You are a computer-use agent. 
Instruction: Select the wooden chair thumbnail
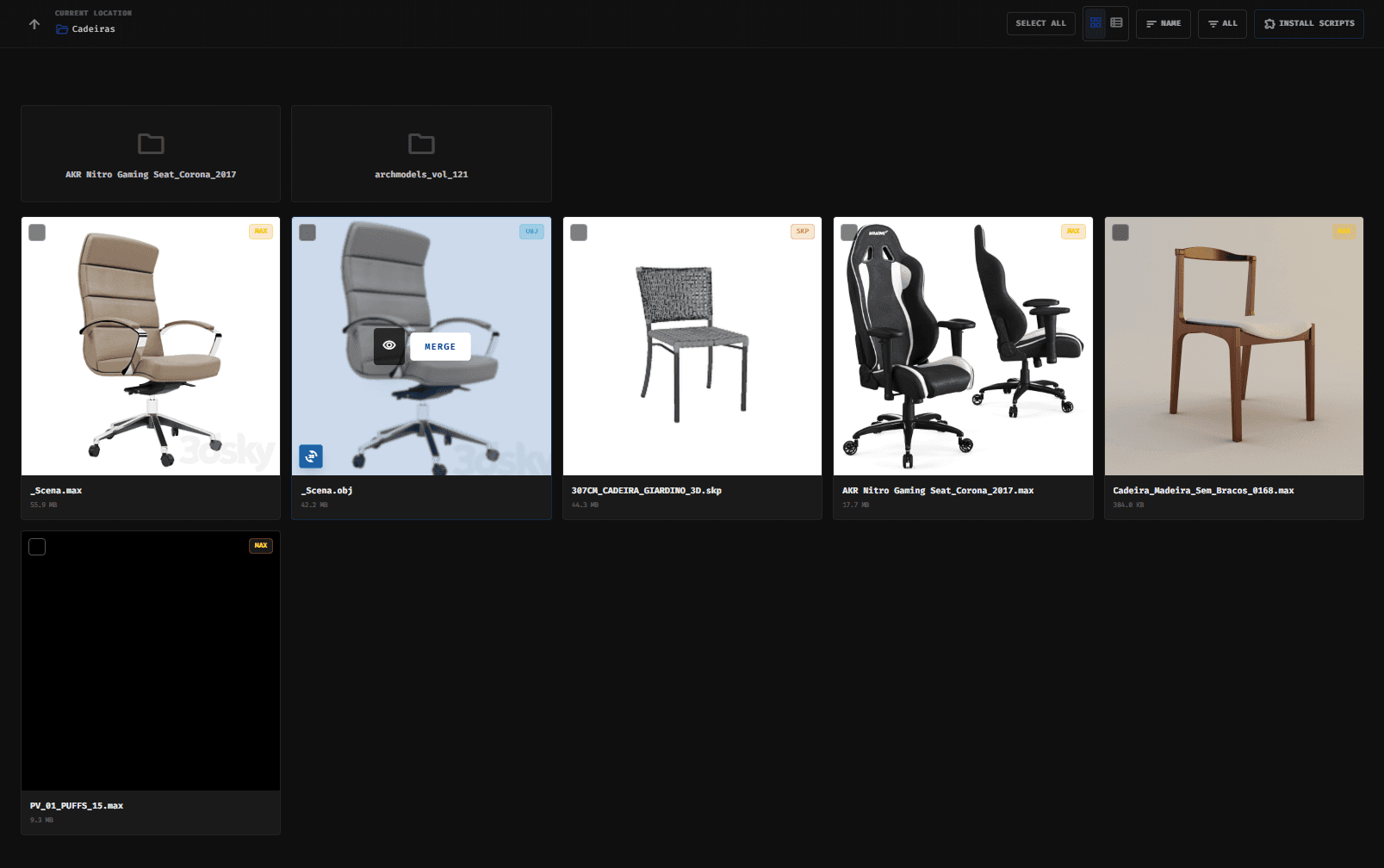coord(1234,346)
